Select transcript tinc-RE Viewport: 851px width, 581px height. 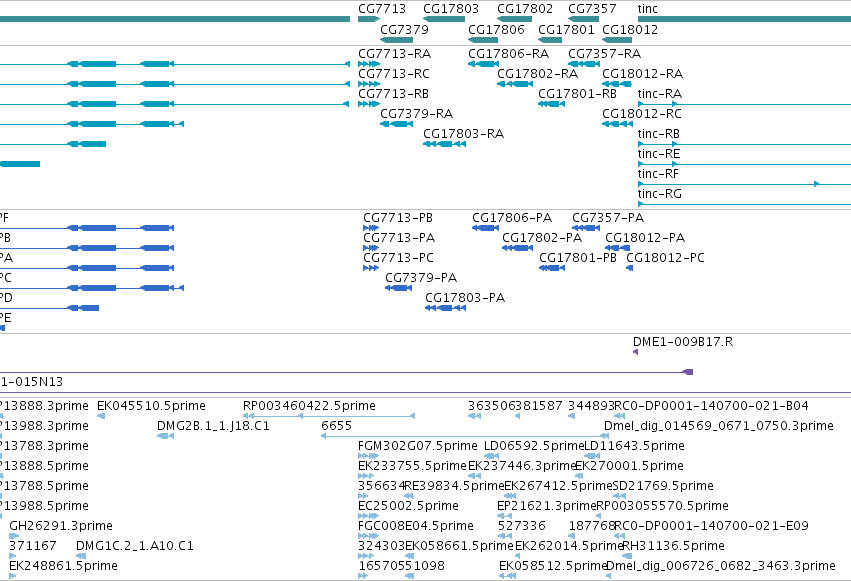[x=744, y=164]
